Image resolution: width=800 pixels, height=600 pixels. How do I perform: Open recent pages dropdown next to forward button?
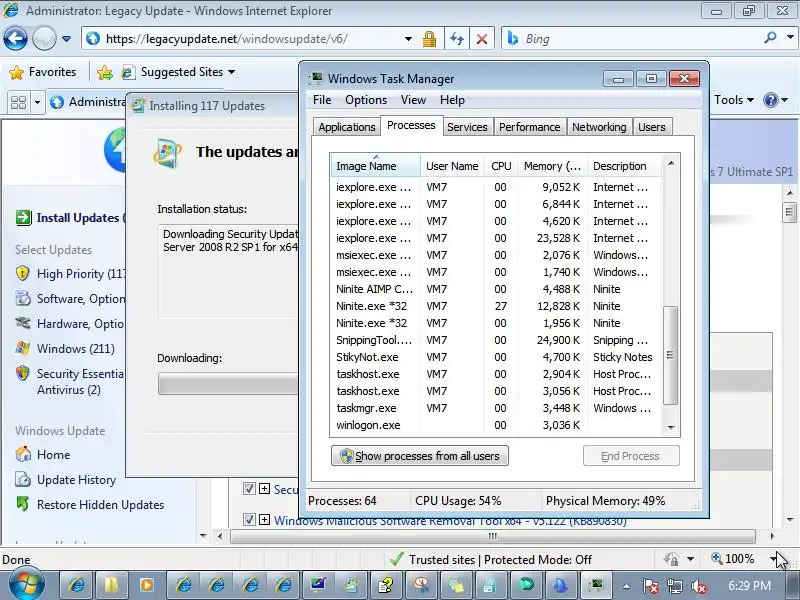click(x=66, y=39)
